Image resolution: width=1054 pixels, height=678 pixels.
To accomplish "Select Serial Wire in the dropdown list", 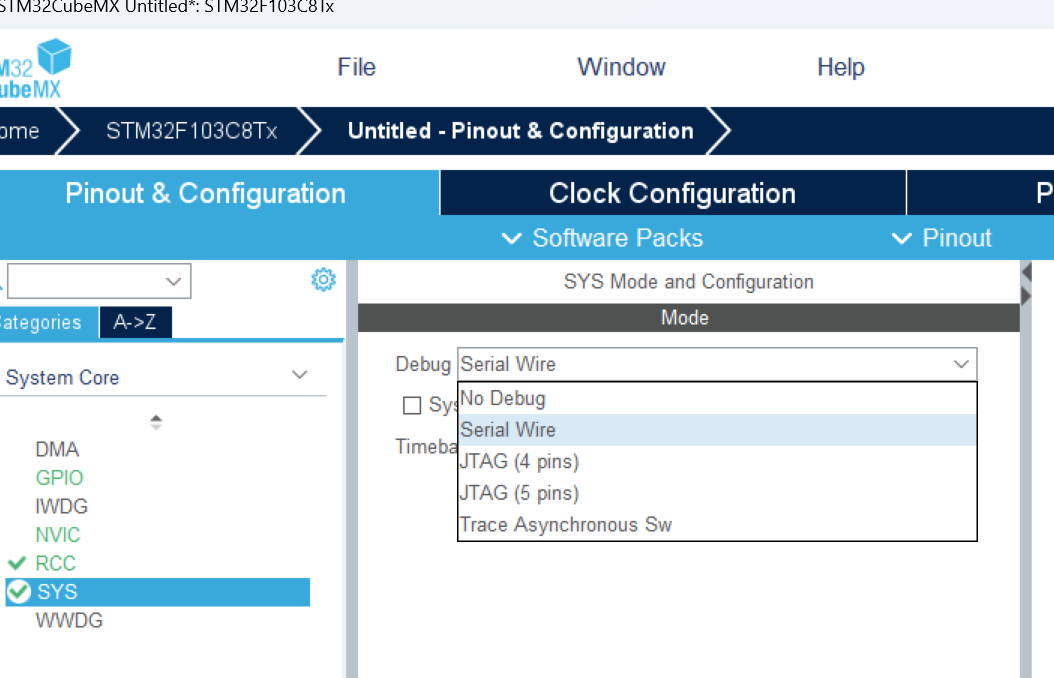I will coord(717,430).
